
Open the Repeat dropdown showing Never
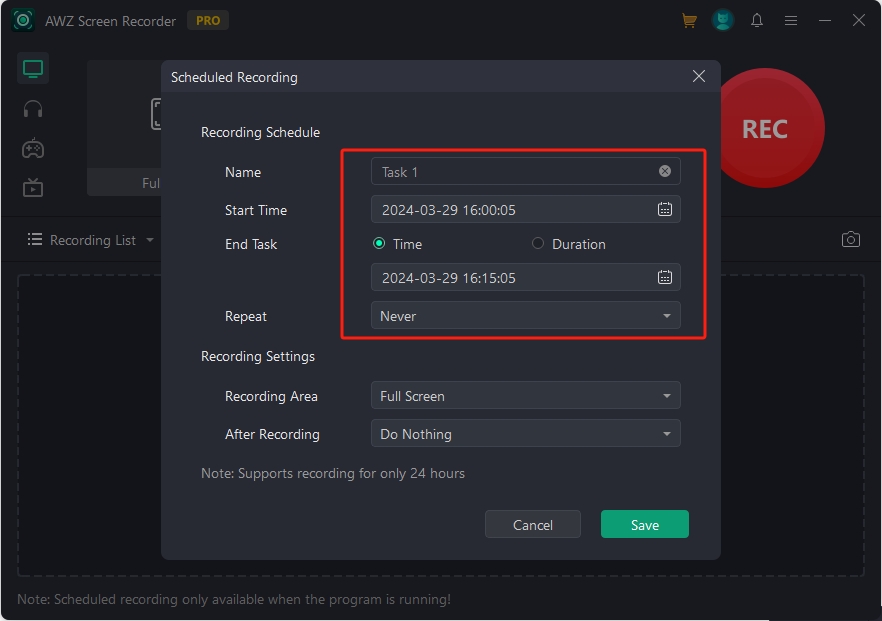(x=525, y=316)
